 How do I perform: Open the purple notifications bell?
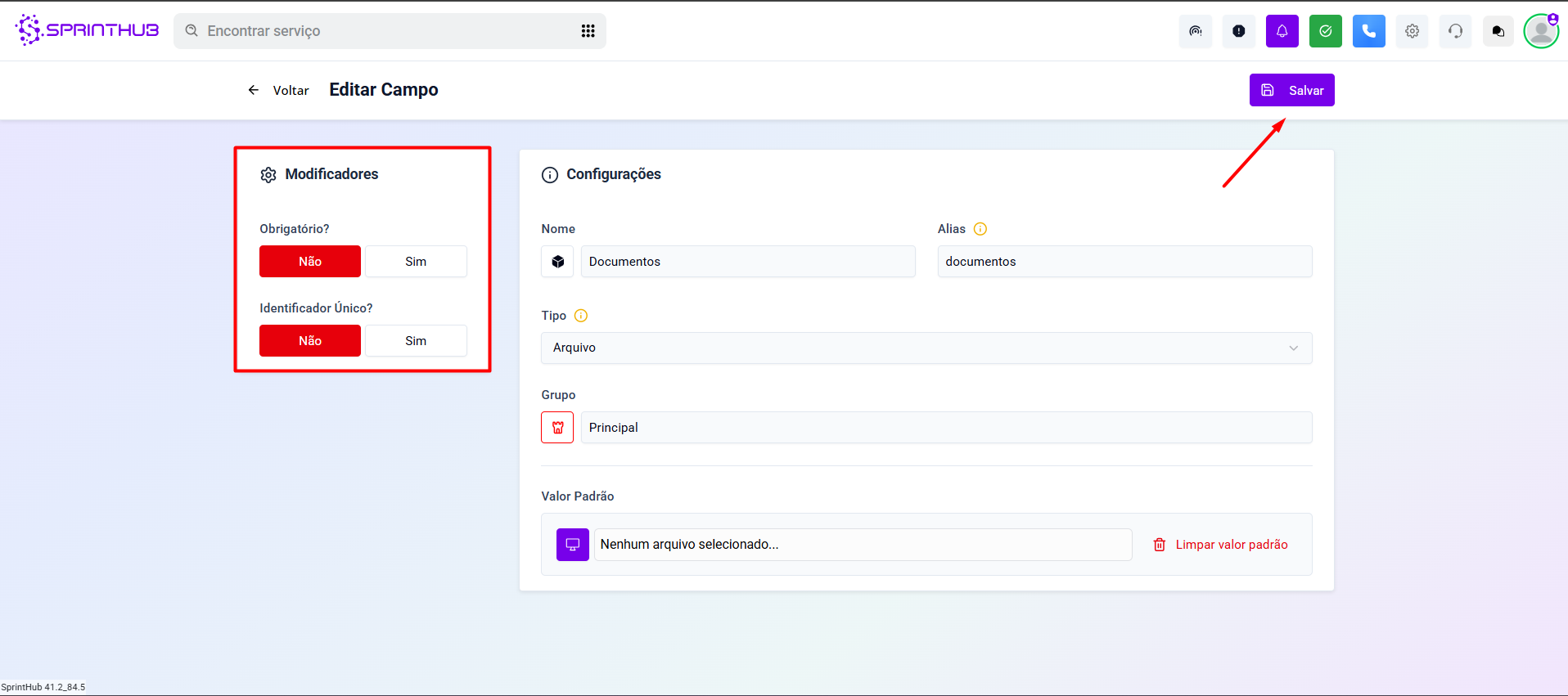(1282, 31)
